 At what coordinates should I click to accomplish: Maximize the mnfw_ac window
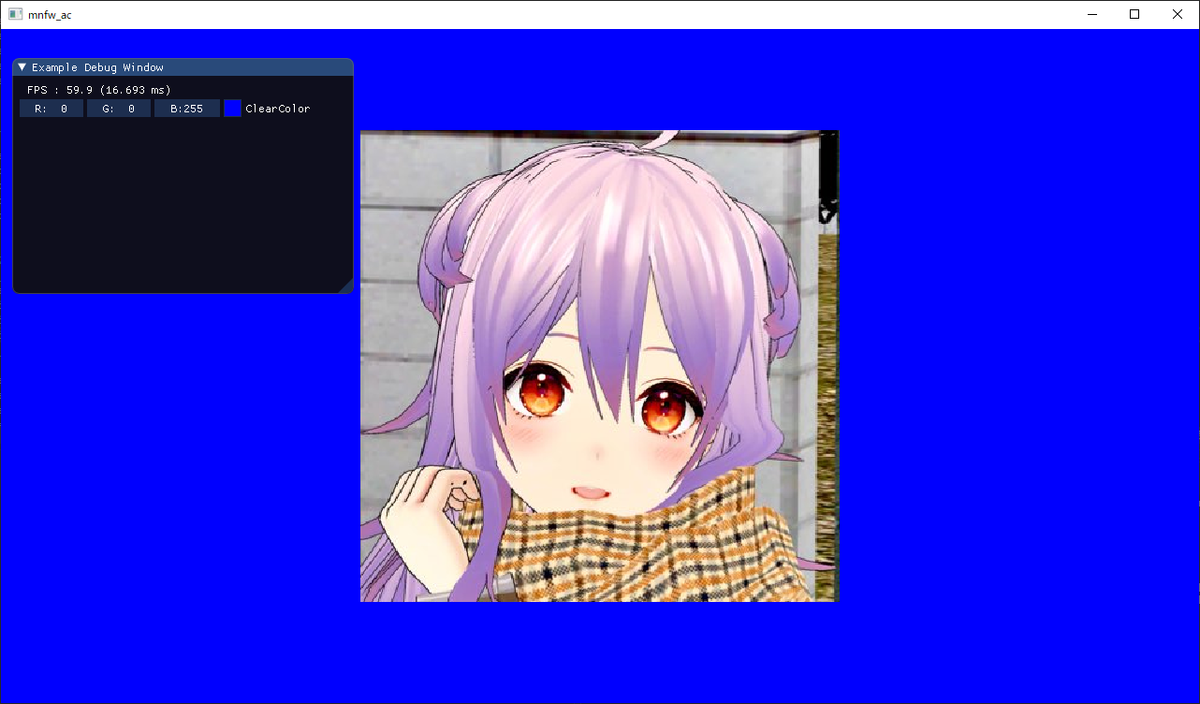tap(1135, 14)
